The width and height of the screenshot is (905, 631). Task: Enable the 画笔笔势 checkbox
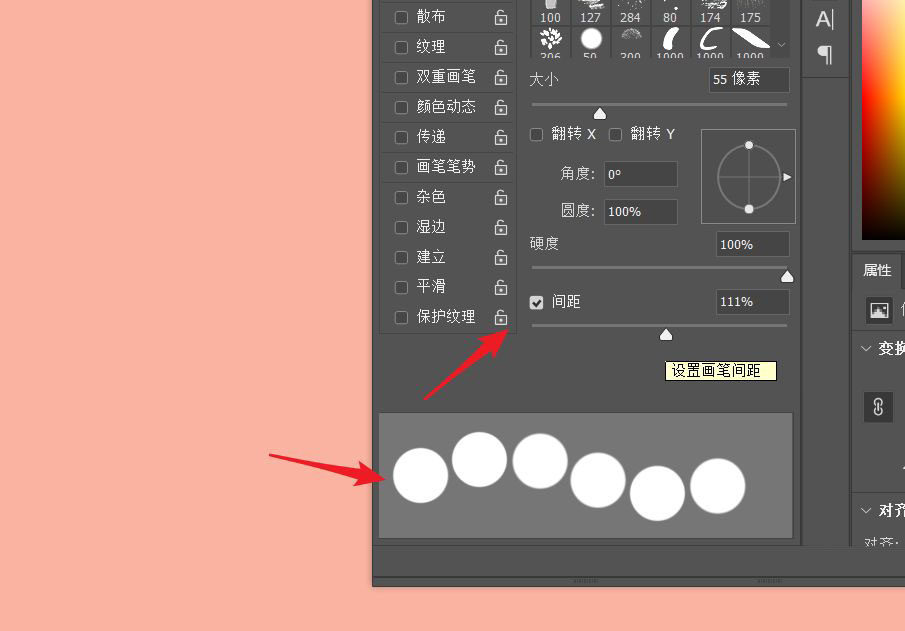click(401, 167)
